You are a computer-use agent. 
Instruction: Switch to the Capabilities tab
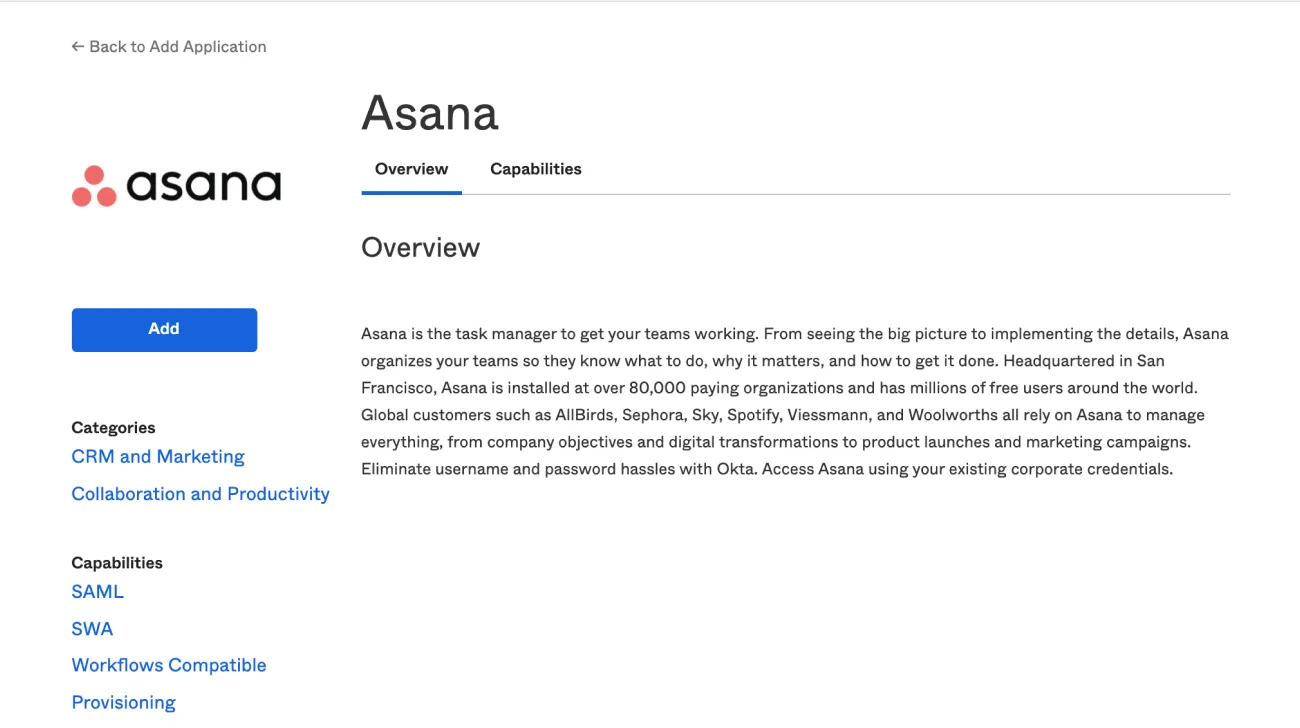(535, 169)
